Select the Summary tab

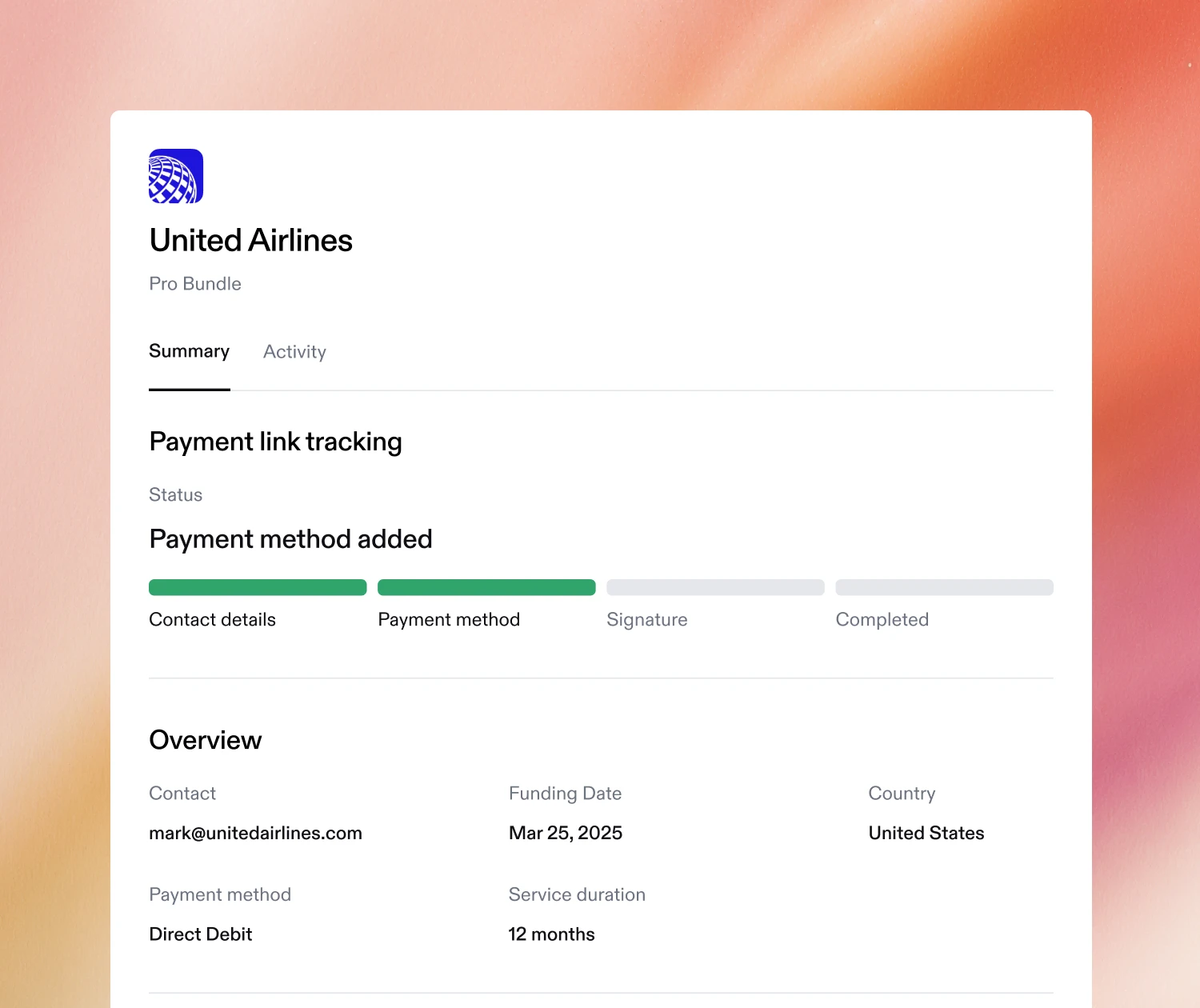pyautogui.click(x=189, y=352)
